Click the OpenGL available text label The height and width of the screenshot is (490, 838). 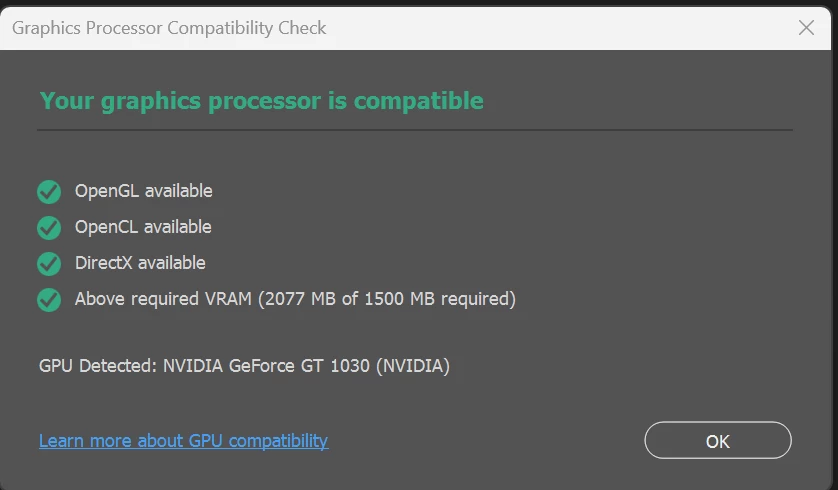click(x=143, y=191)
